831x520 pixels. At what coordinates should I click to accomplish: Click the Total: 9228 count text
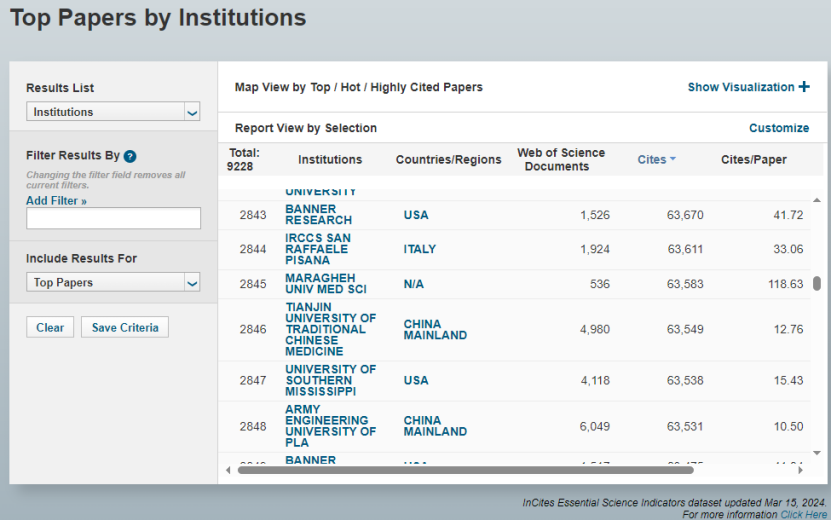pos(243,160)
